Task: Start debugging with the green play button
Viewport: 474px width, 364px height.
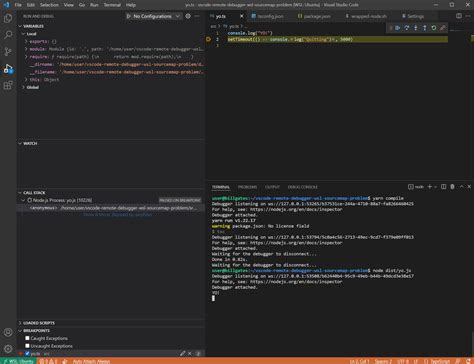Action: (x=129, y=16)
